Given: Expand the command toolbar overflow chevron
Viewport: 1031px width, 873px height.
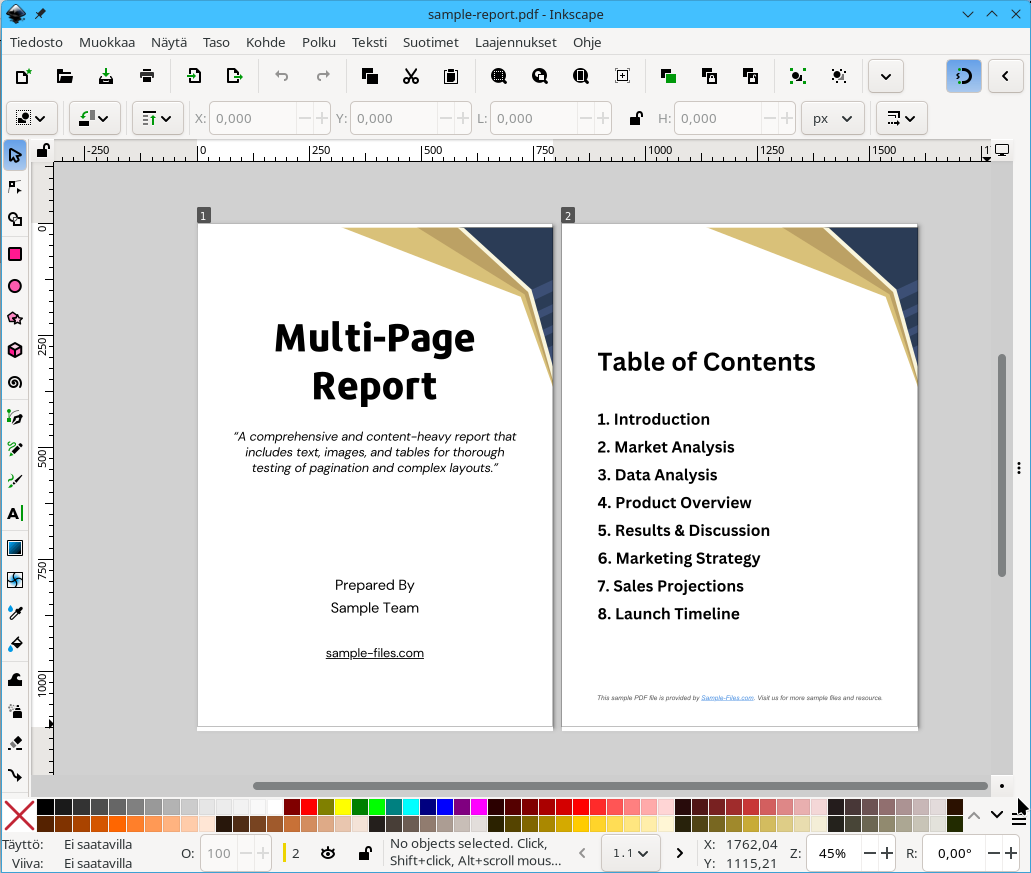Looking at the screenshot, I should pos(886,76).
